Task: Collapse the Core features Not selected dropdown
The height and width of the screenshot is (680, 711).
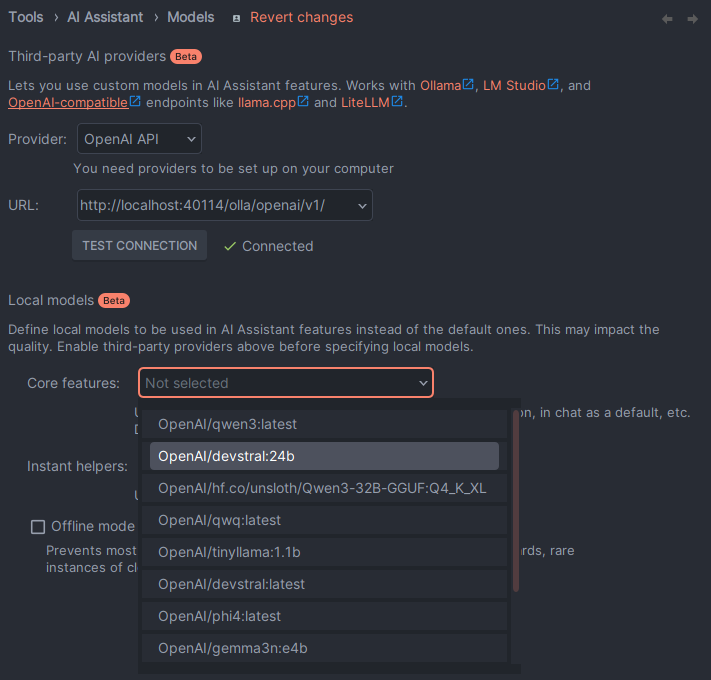Action: [x=286, y=383]
